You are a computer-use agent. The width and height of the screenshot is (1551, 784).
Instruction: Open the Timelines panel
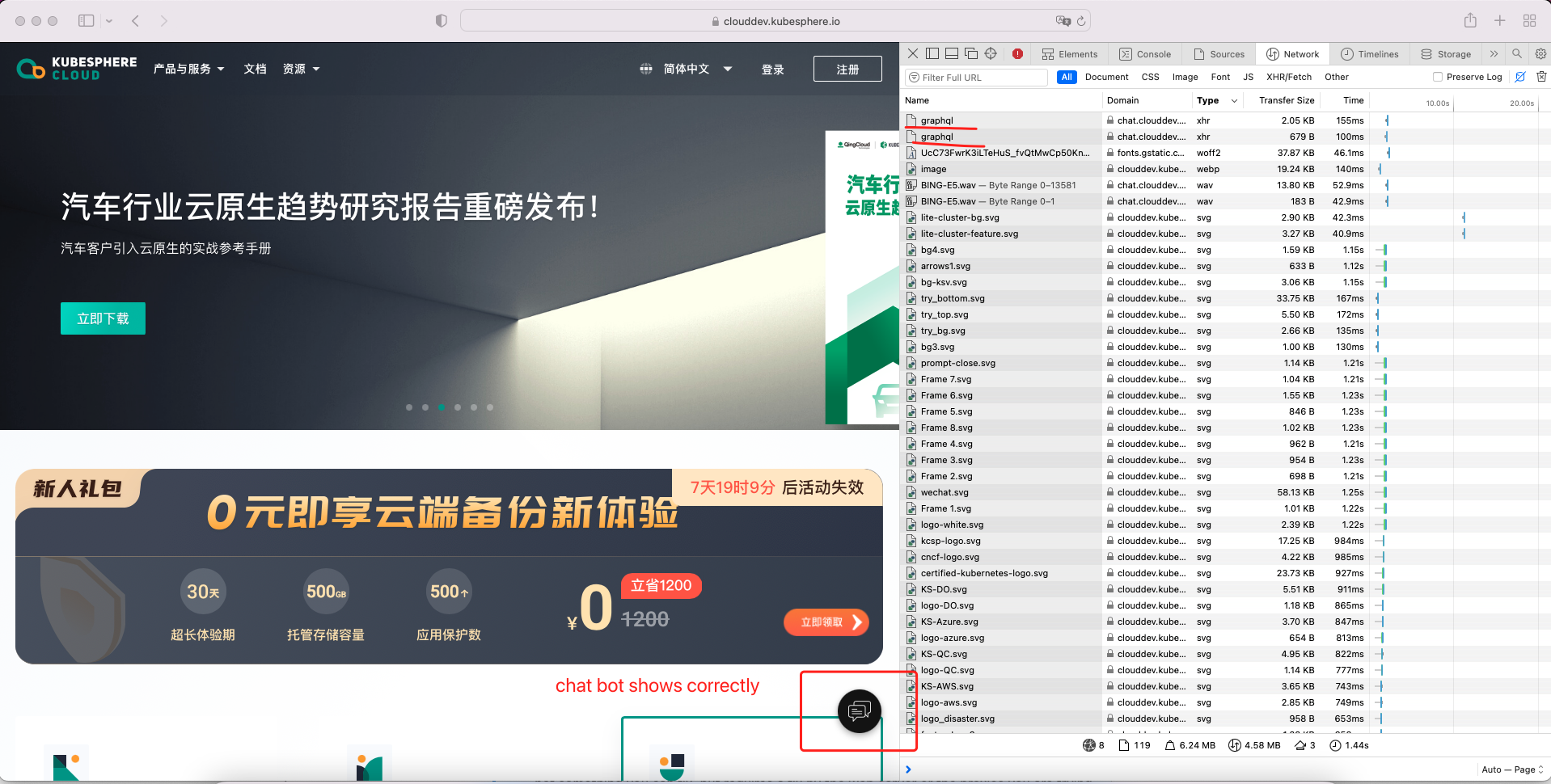1369,53
